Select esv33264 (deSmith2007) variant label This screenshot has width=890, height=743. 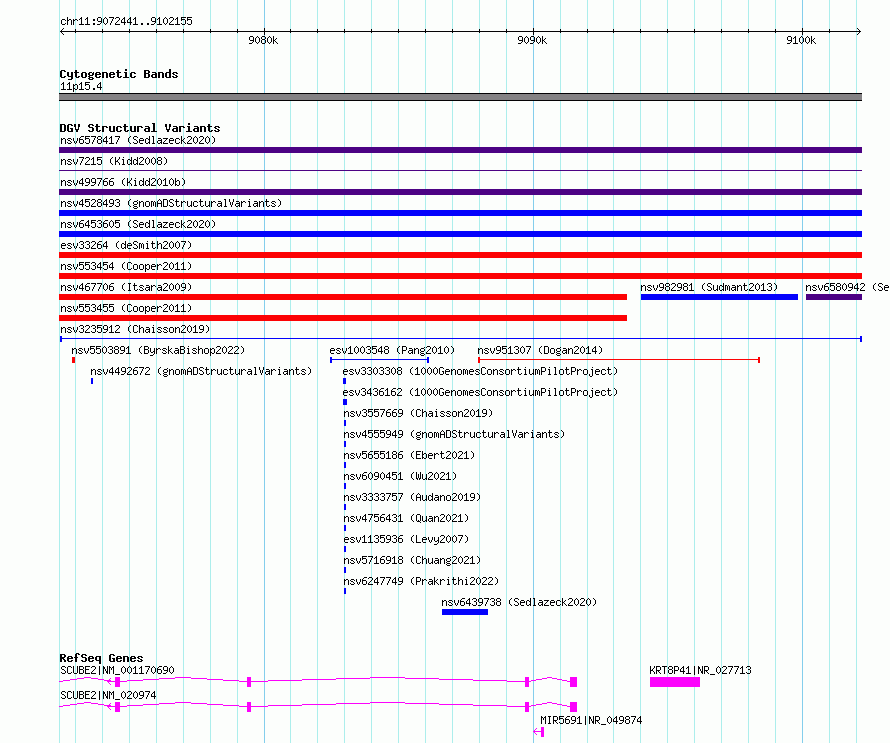tap(126, 245)
